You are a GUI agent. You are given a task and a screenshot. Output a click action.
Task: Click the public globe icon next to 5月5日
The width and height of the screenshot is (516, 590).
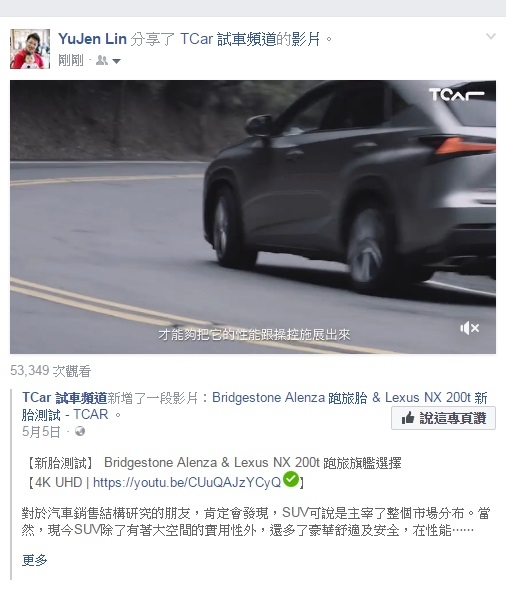click(80, 431)
